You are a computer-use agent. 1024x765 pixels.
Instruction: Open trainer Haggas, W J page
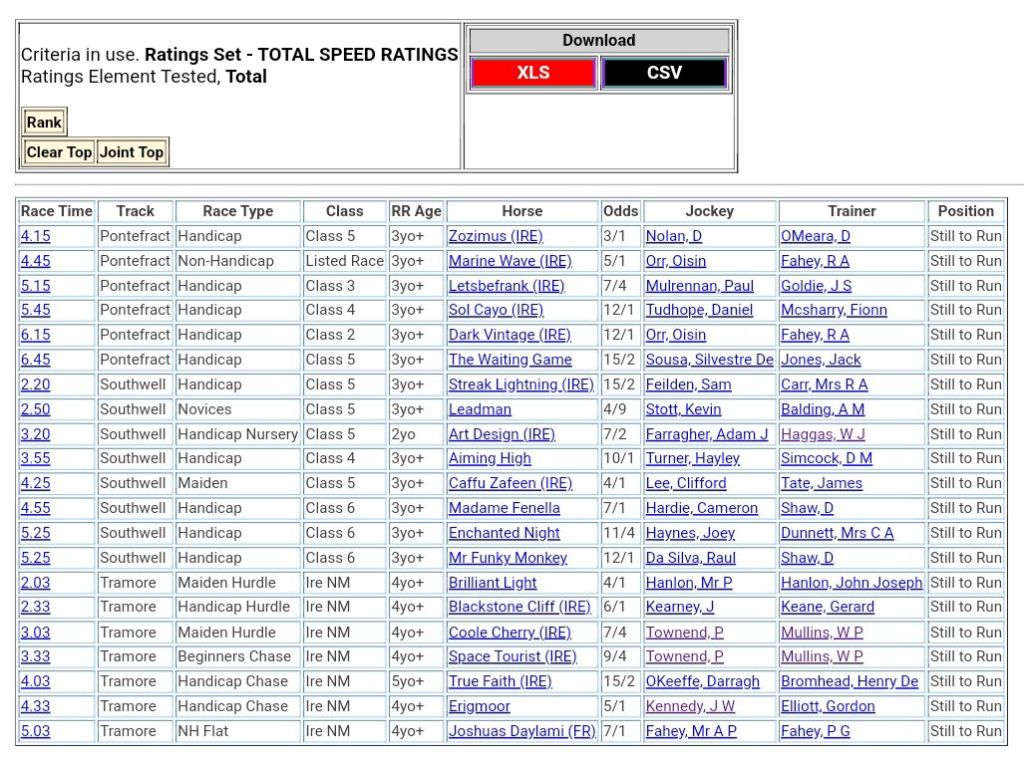(x=823, y=434)
